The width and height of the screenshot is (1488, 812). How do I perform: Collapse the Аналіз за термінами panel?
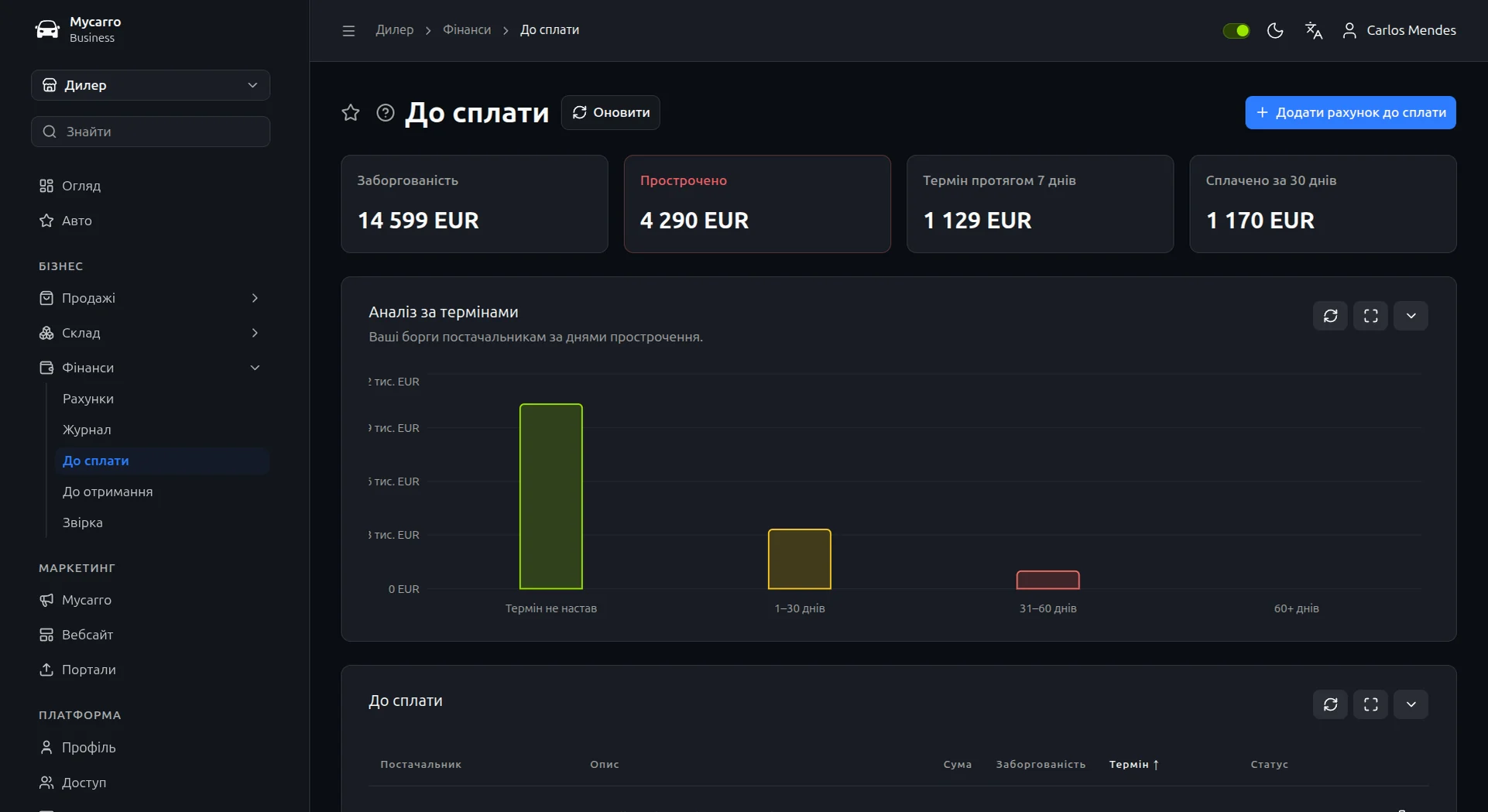[1411, 316]
